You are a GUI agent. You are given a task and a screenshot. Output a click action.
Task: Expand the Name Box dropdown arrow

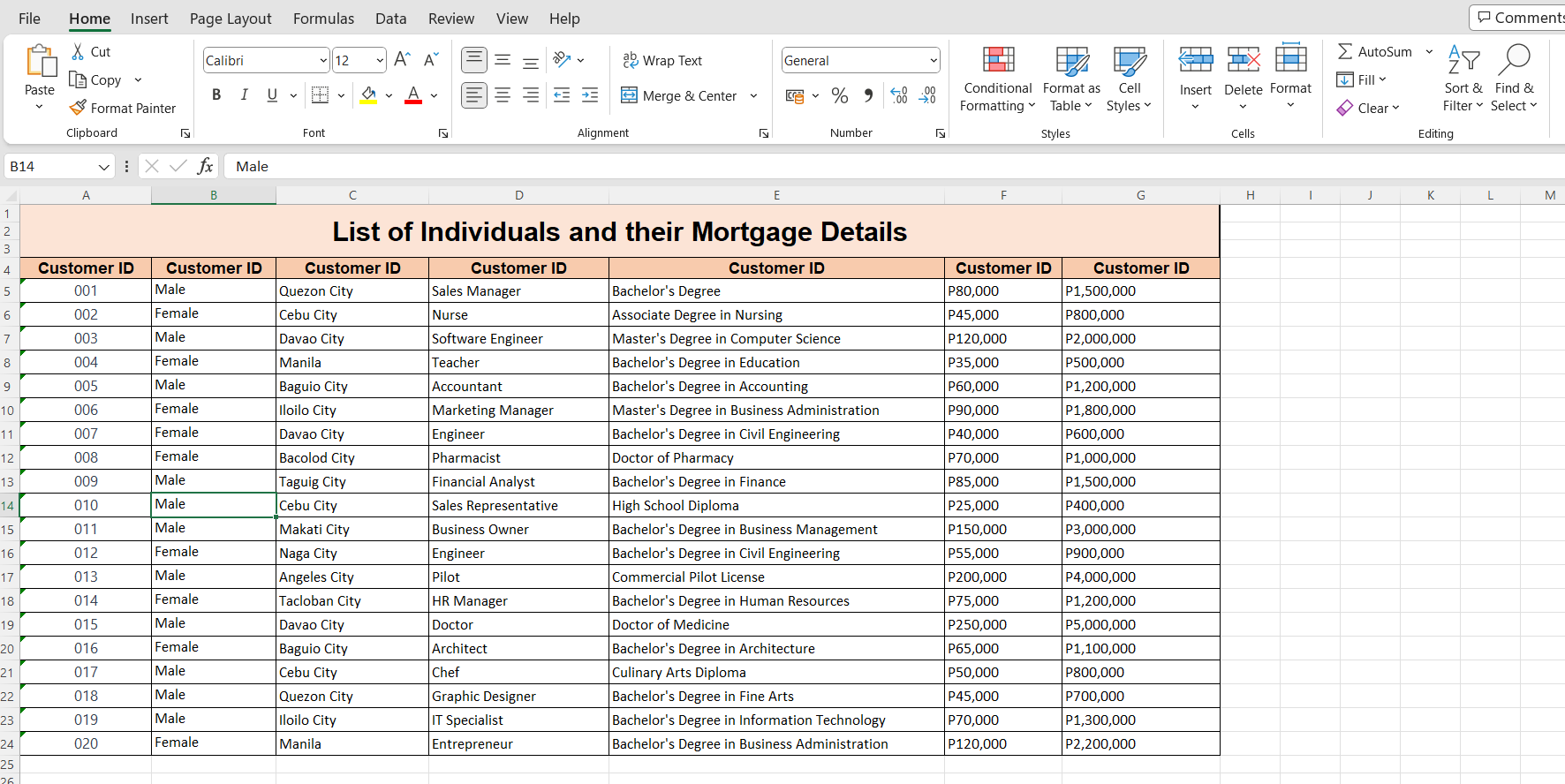click(103, 167)
